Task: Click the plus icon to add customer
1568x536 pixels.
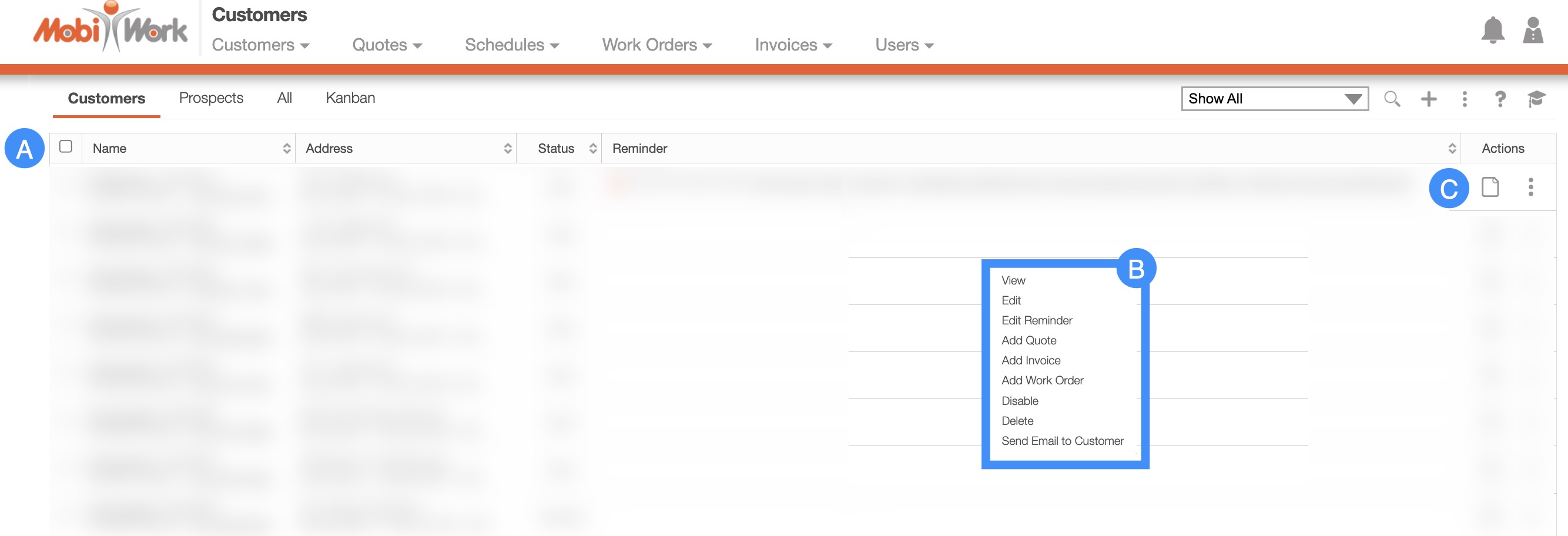Action: tap(1428, 99)
